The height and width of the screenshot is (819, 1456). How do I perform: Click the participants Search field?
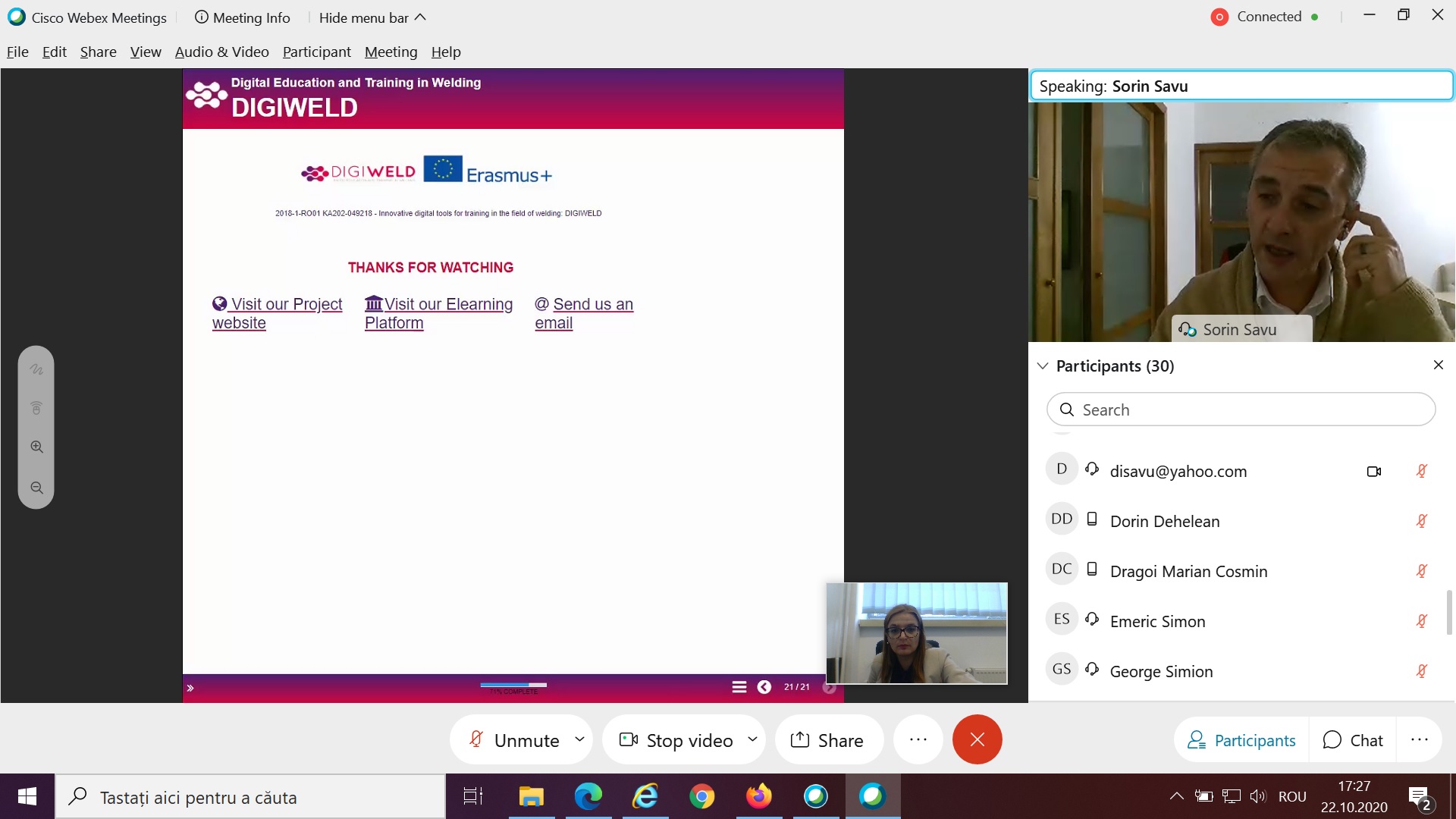1241,409
